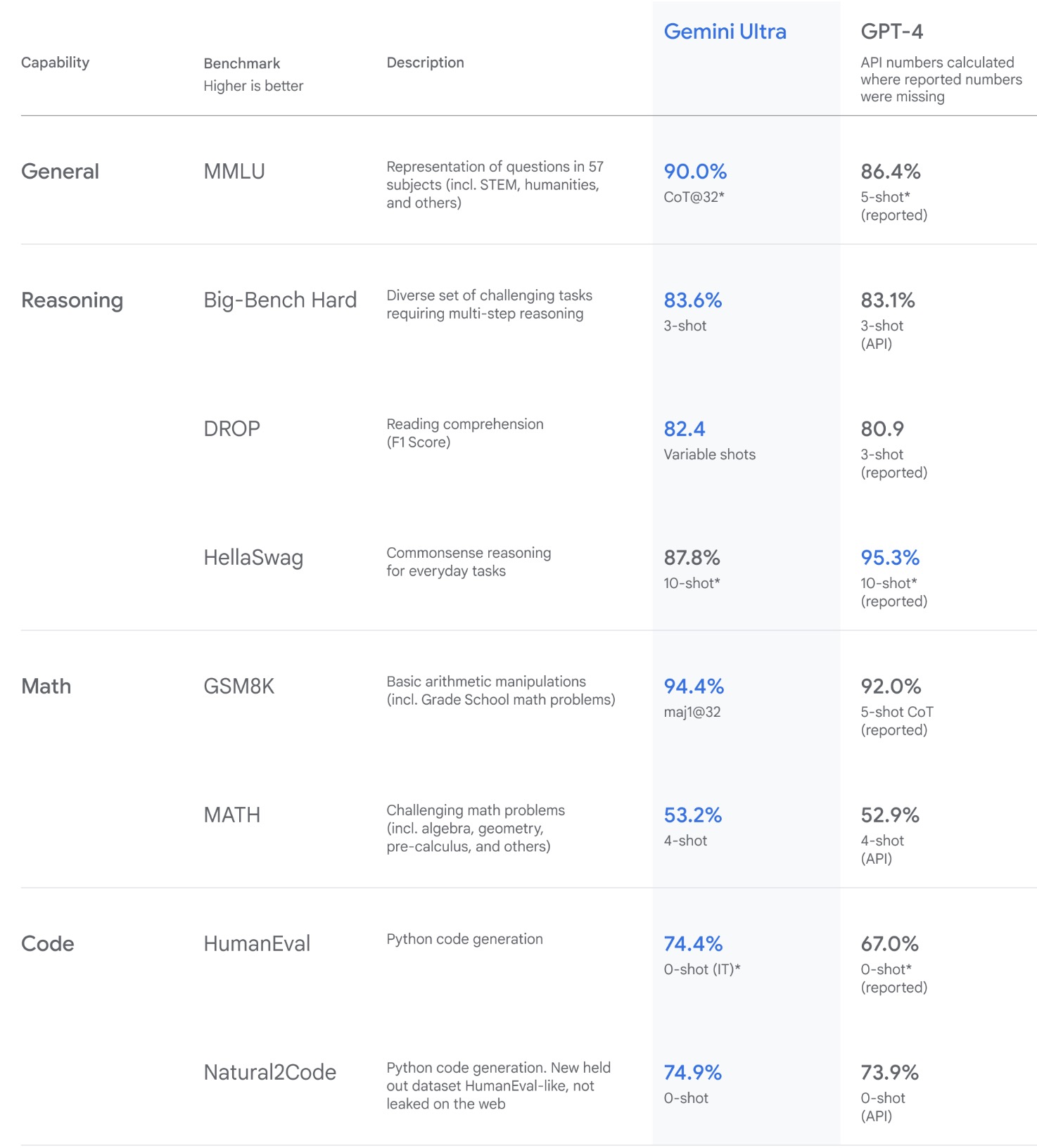Screen dimensions: 1037x1148
Task: Click the 53.2% MATH score
Action: tap(693, 815)
